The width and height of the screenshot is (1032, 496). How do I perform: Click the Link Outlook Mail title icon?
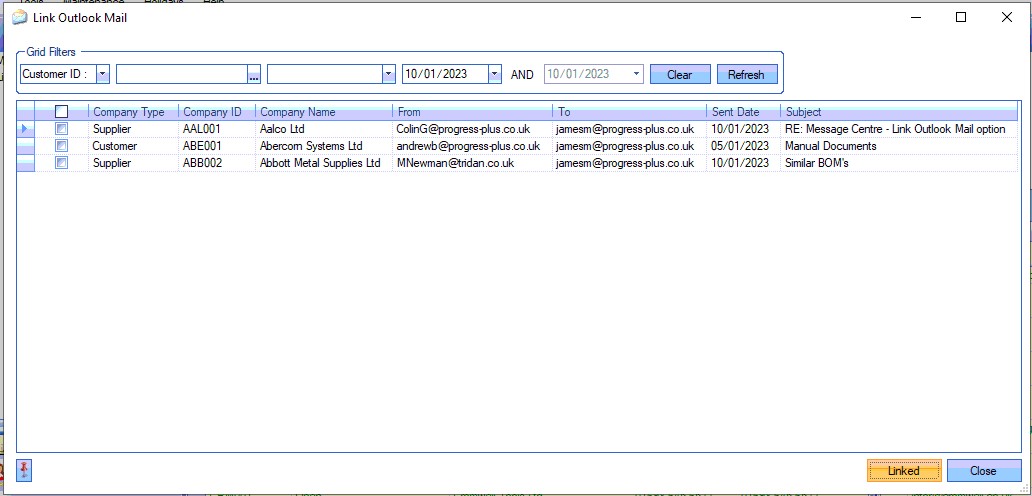click(x=19, y=17)
